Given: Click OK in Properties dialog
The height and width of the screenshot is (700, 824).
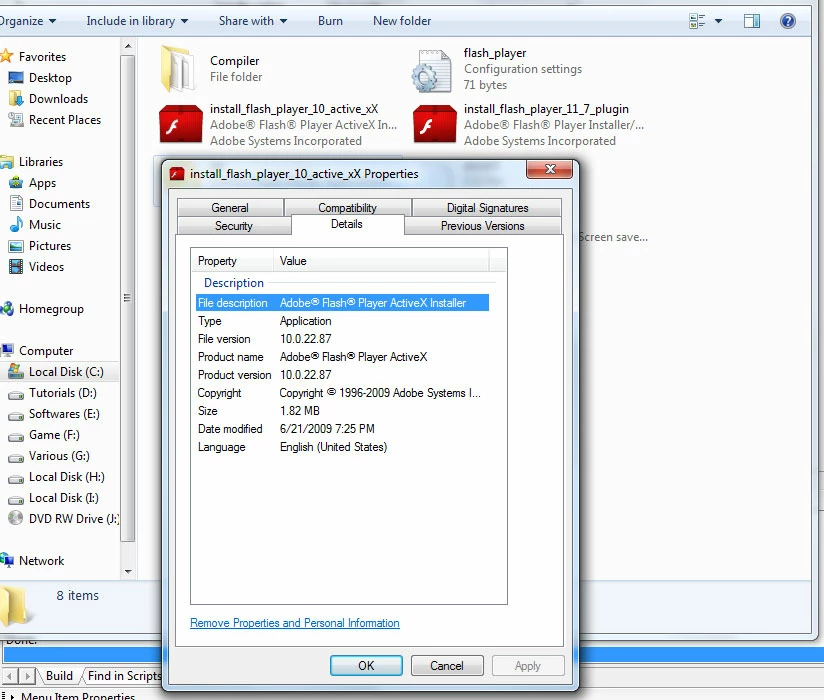Looking at the screenshot, I should [x=366, y=665].
